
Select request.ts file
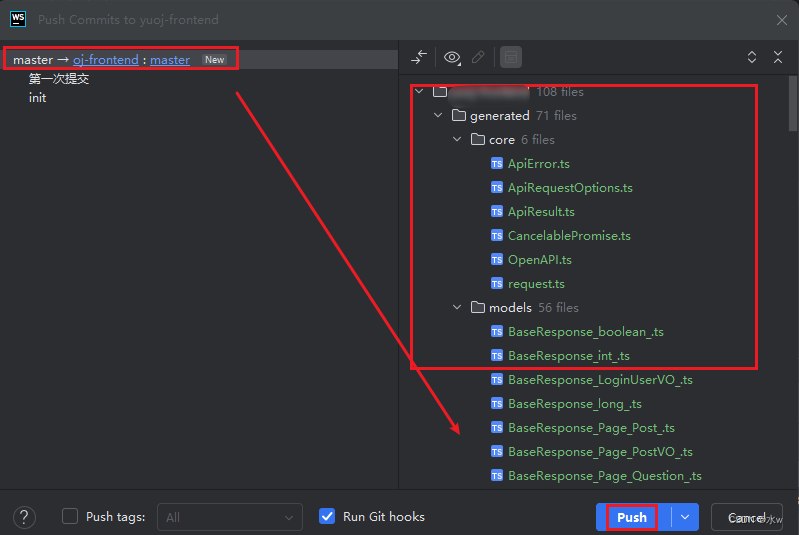click(536, 283)
